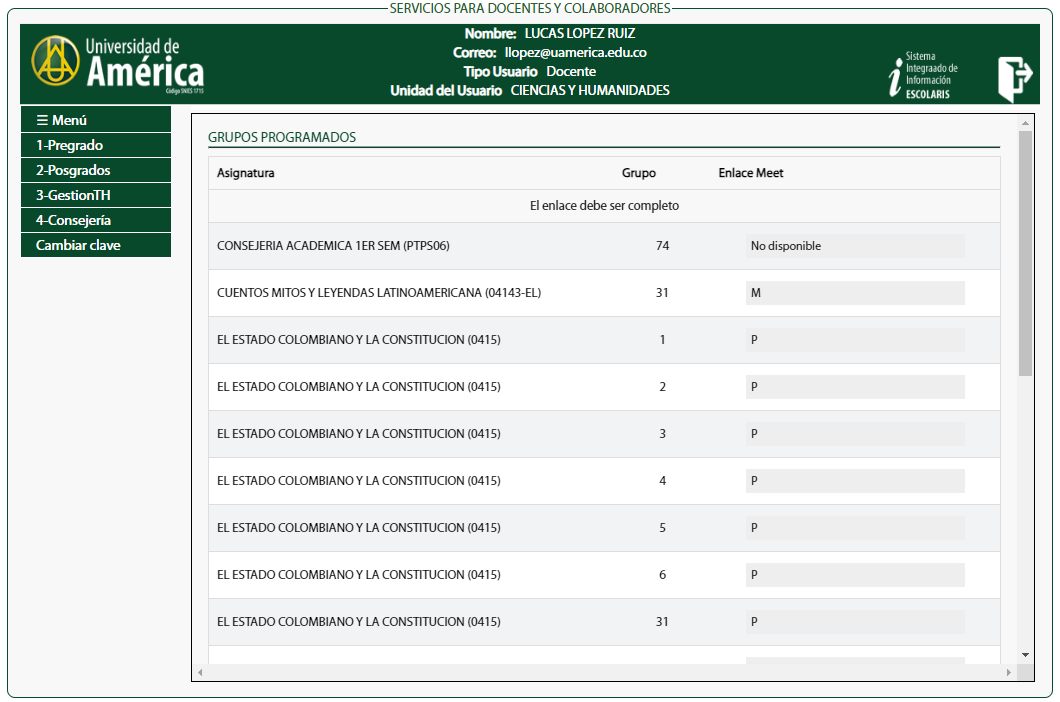Click the CIENCIAS Y HUMANIDADES unit text

pyautogui.click(x=590, y=91)
